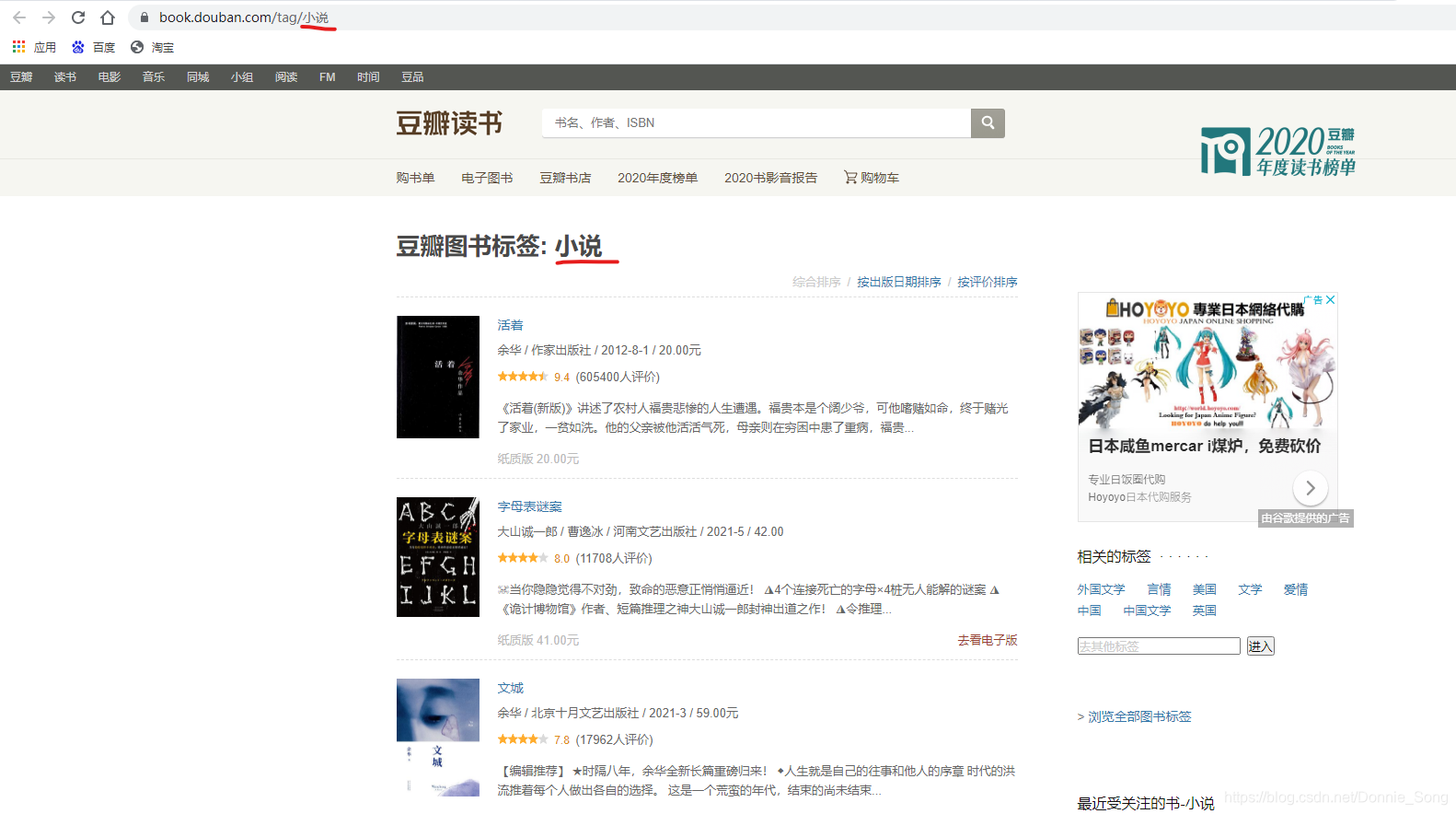This screenshot has width=1456, height=814.
Task: Open the 外国文学 tag
Action: [x=1102, y=589]
